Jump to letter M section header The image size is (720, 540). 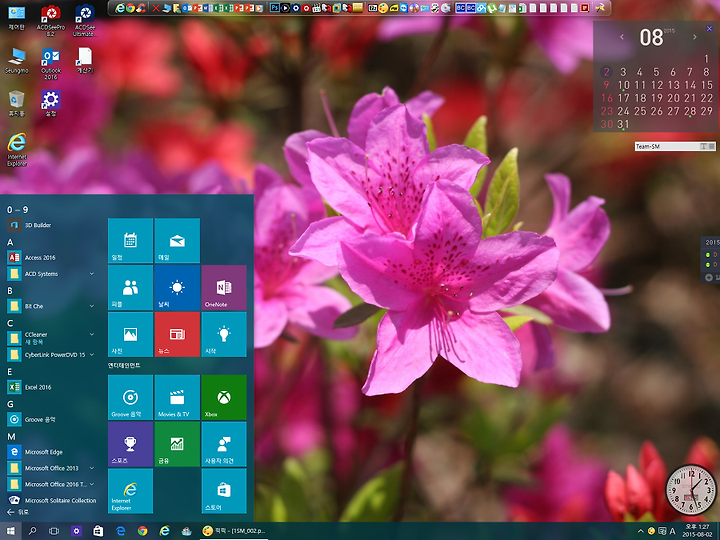[11, 436]
